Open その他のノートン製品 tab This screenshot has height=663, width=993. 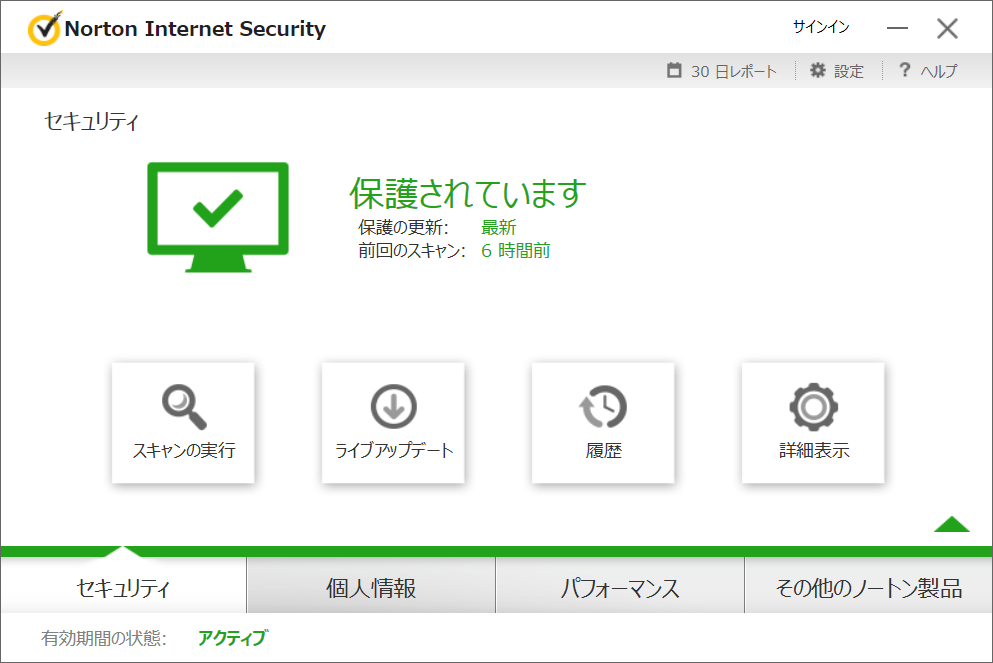(x=868, y=588)
